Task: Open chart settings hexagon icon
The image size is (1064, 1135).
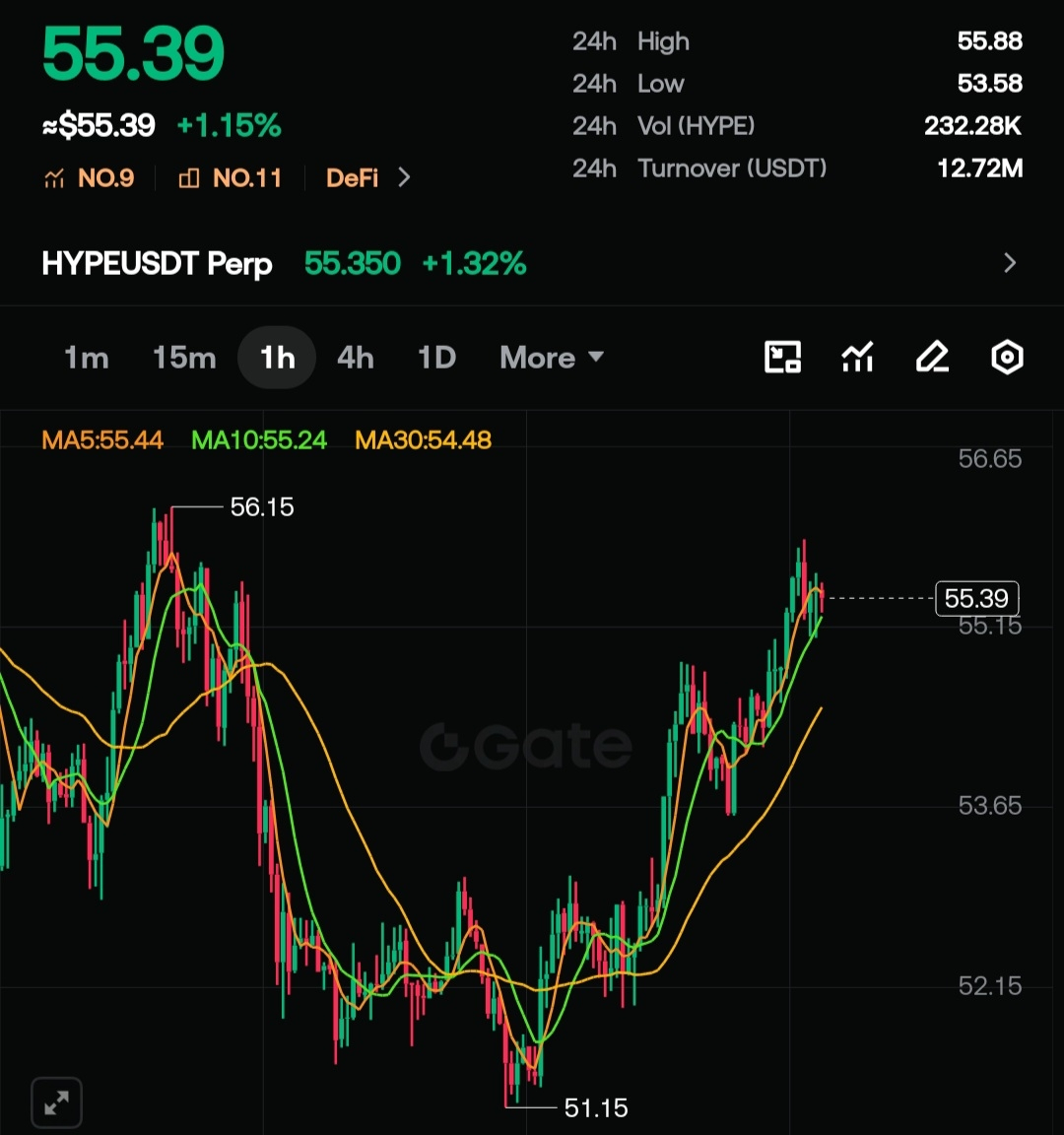Action: [x=1007, y=357]
